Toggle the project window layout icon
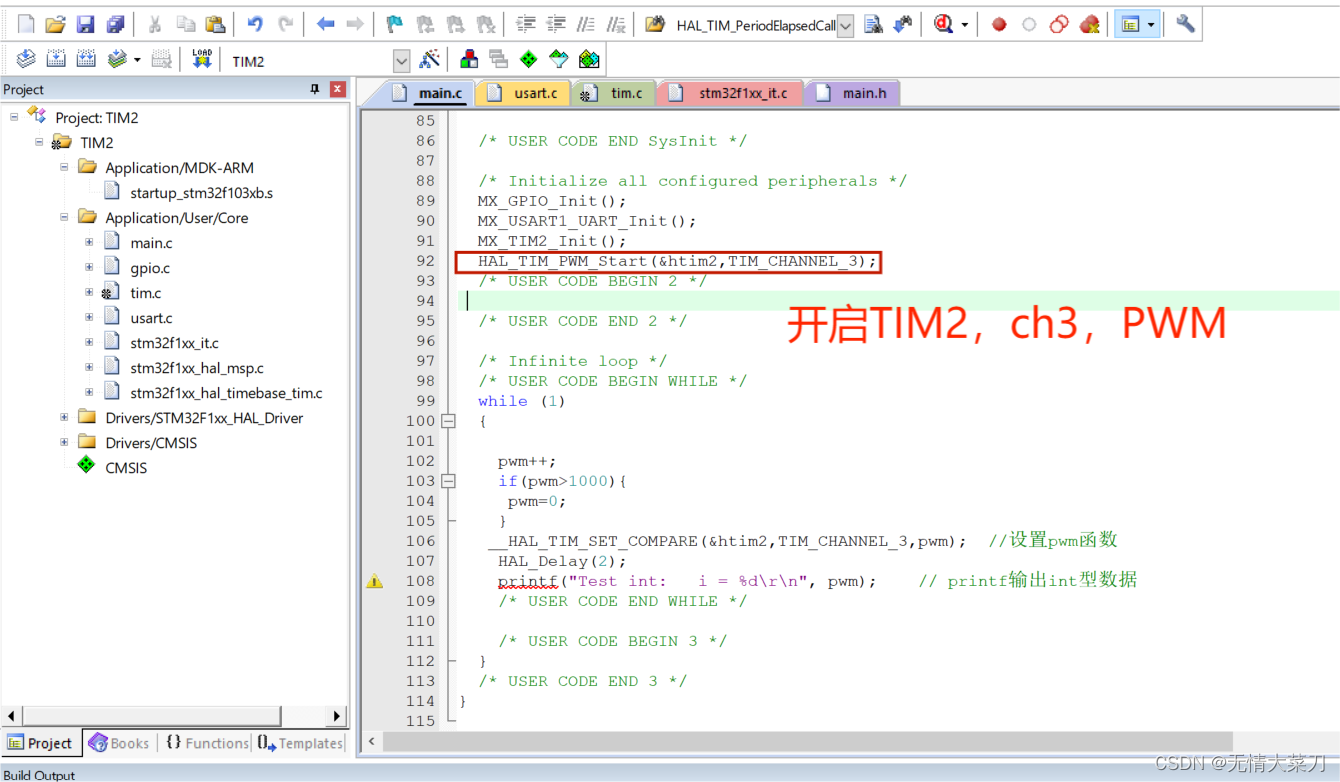 (1131, 24)
